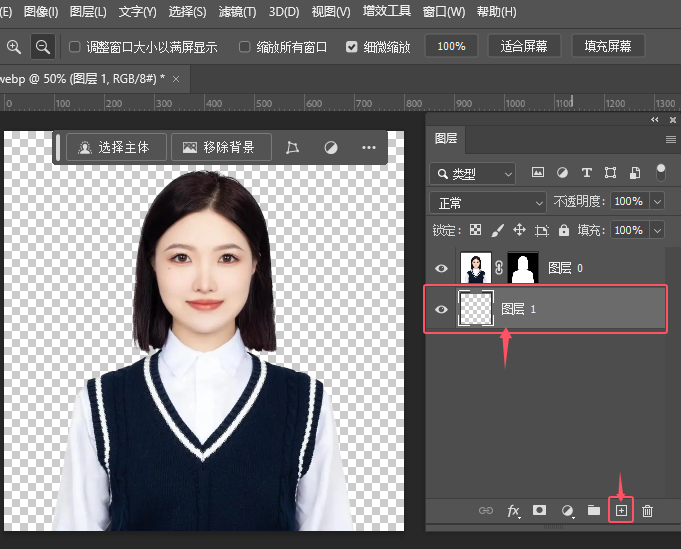The image size is (681, 549).
Task: Open the 滤镜(T) menu
Action: point(236,12)
